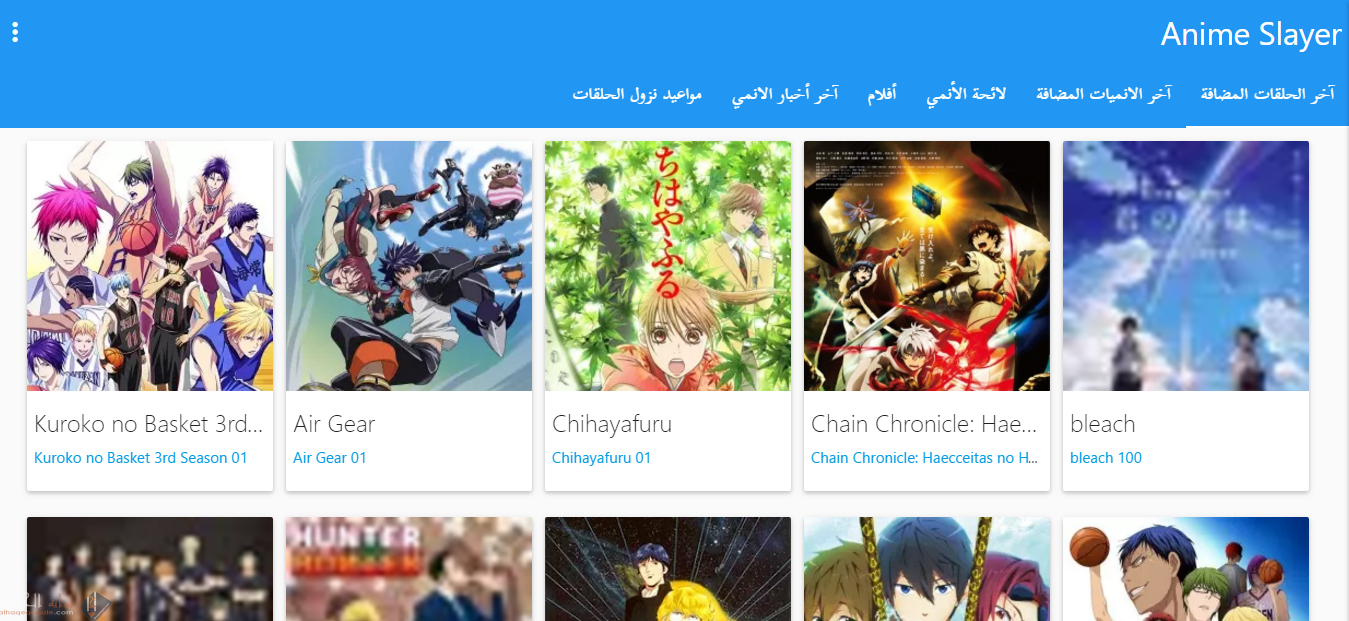The height and width of the screenshot is (621, 1349).
Task: Select the swimmer anime poster in second row
Action: [927, 569]
